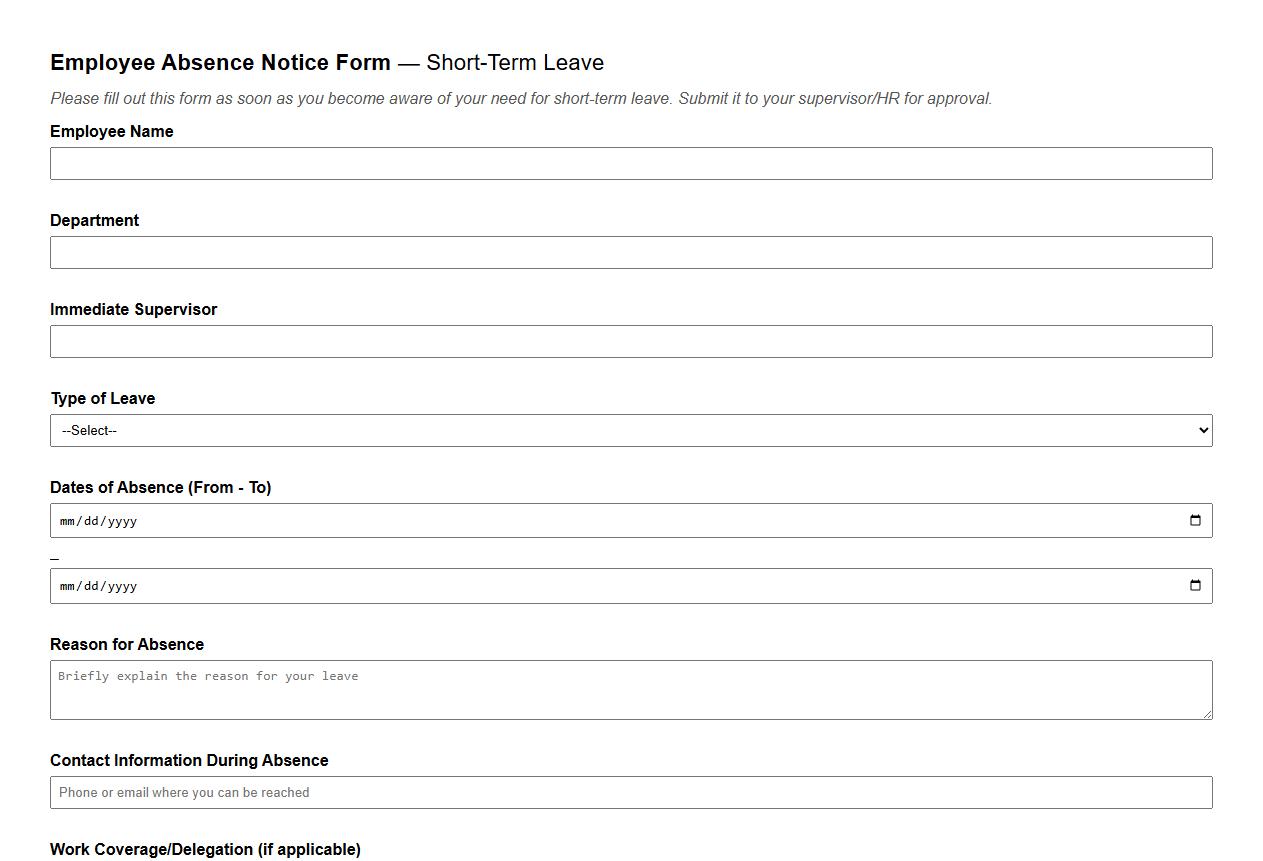
Task: Click the Immediate Supervisor input
Action: point(630,341)
